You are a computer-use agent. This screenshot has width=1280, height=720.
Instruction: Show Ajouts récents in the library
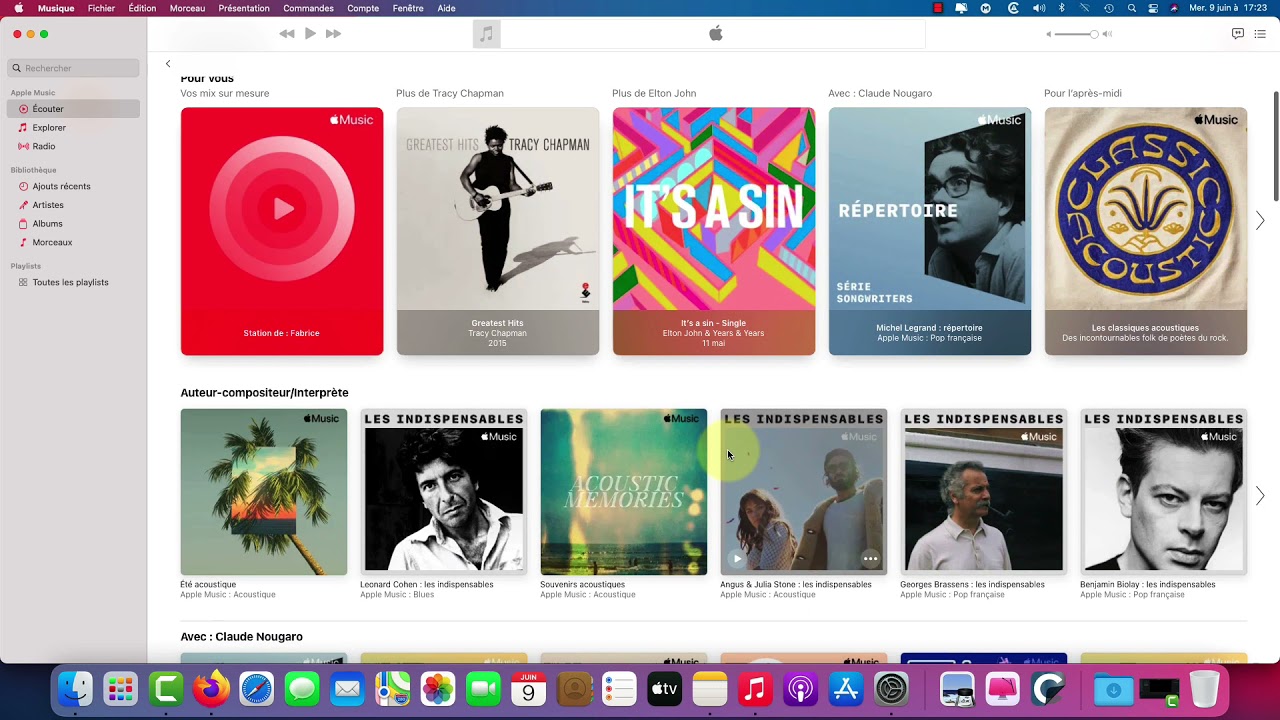[74, 186]
